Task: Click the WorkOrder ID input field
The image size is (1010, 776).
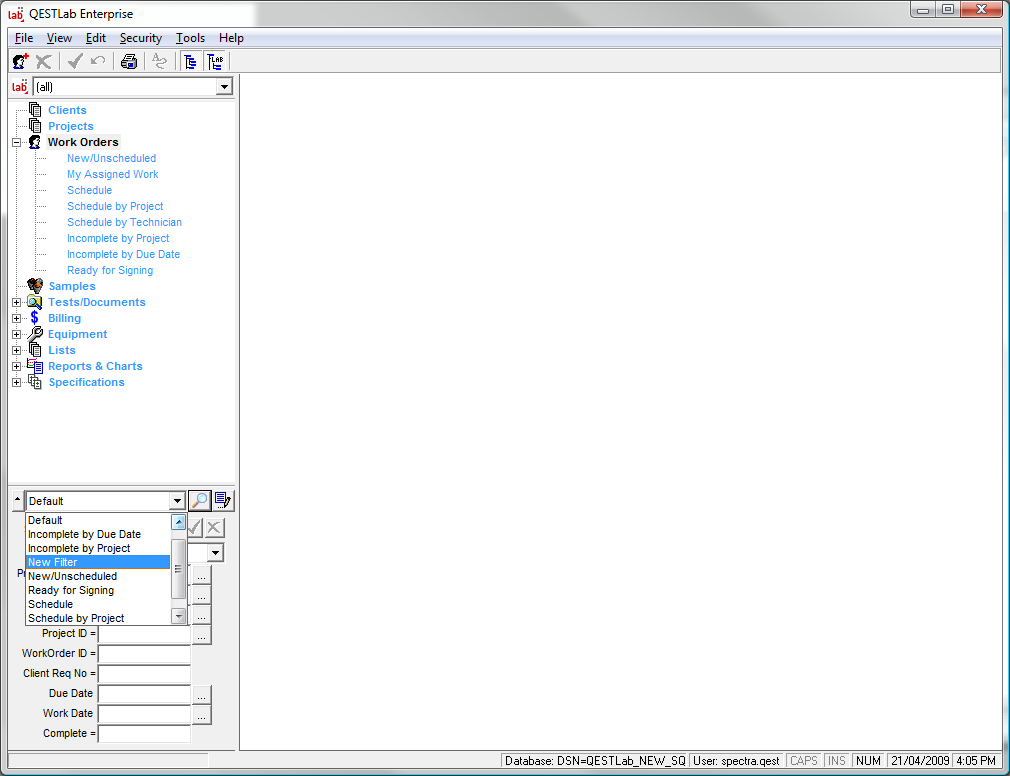Action: [144, 654]
